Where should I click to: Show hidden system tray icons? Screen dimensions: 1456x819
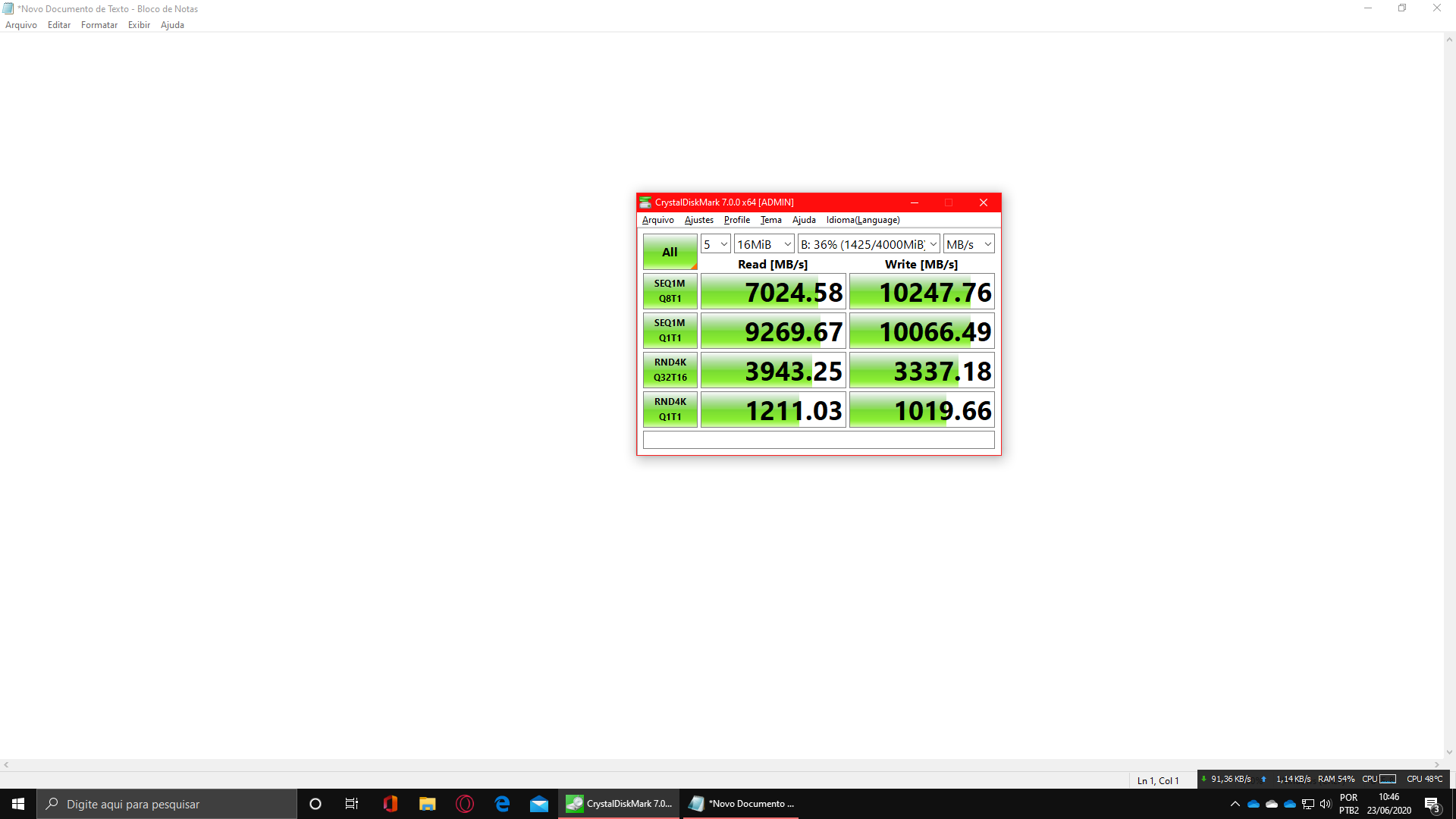1235,804
